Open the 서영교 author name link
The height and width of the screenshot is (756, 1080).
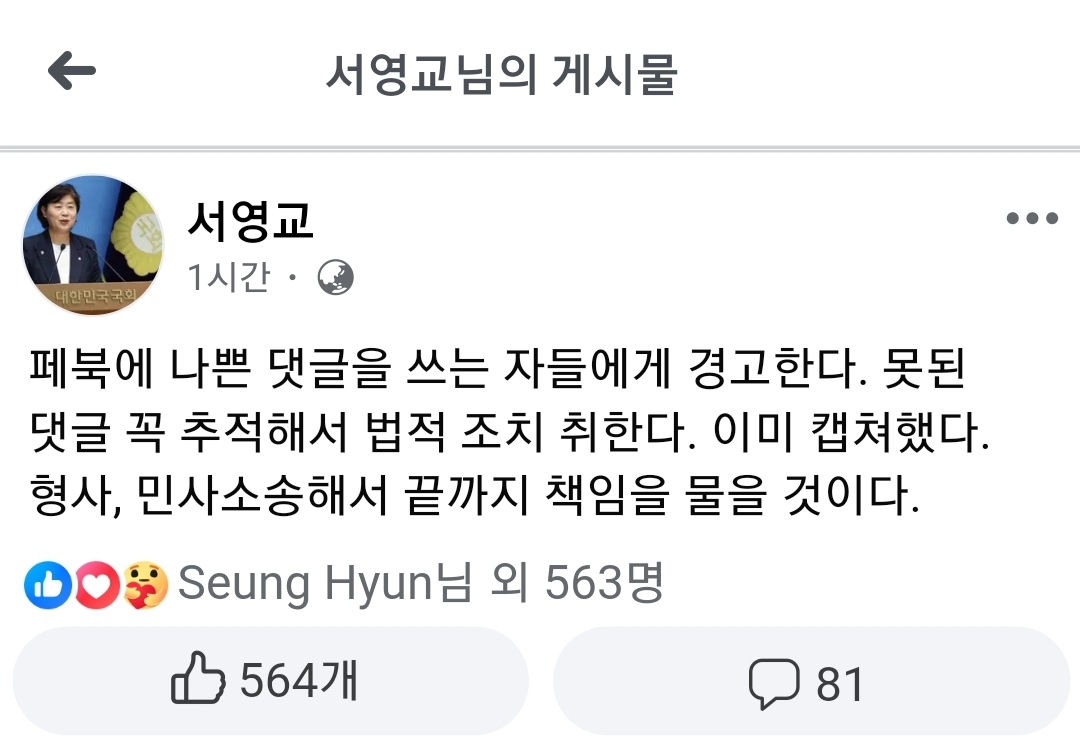(250, 221)
